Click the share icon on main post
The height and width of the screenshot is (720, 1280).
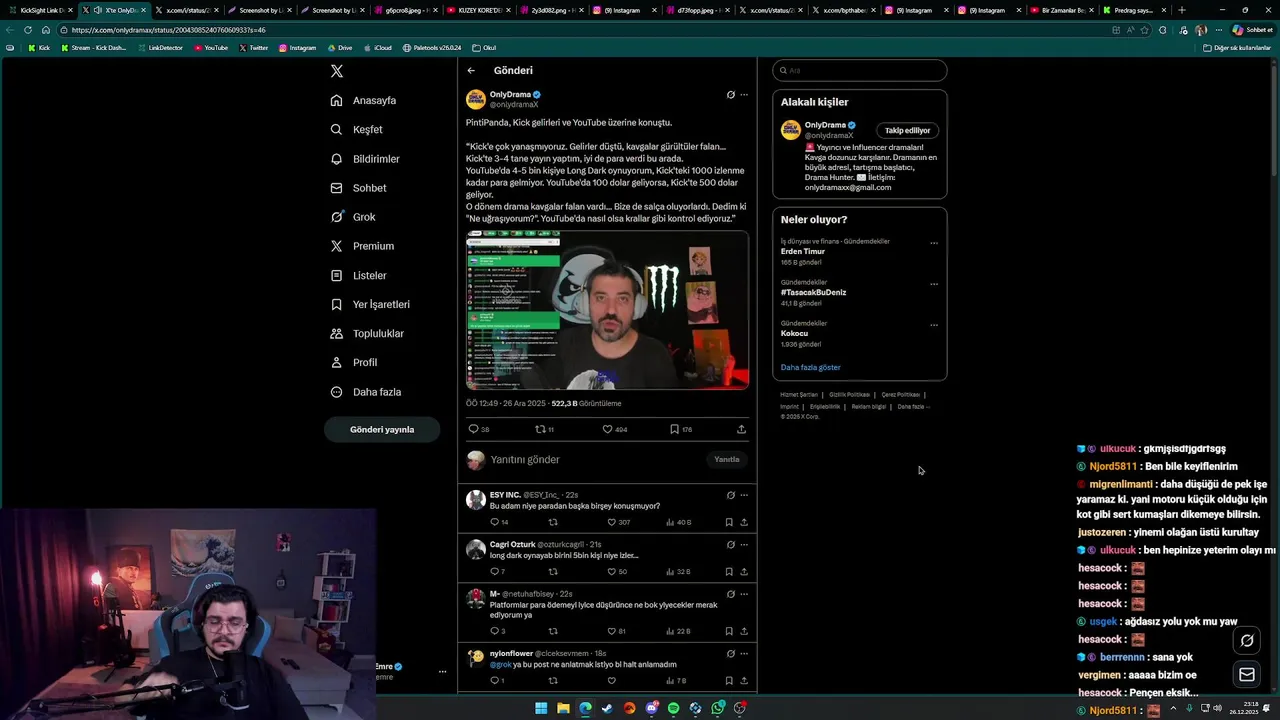(741, 429)
